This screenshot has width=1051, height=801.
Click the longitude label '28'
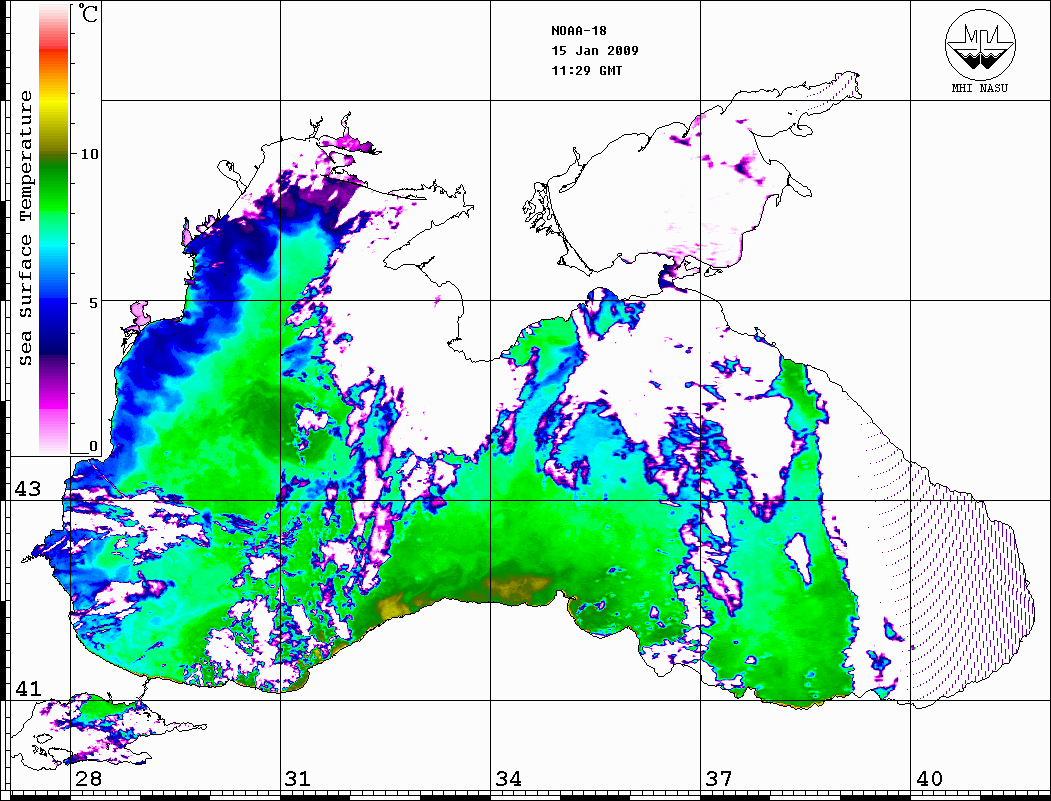[x=88, y=779]
